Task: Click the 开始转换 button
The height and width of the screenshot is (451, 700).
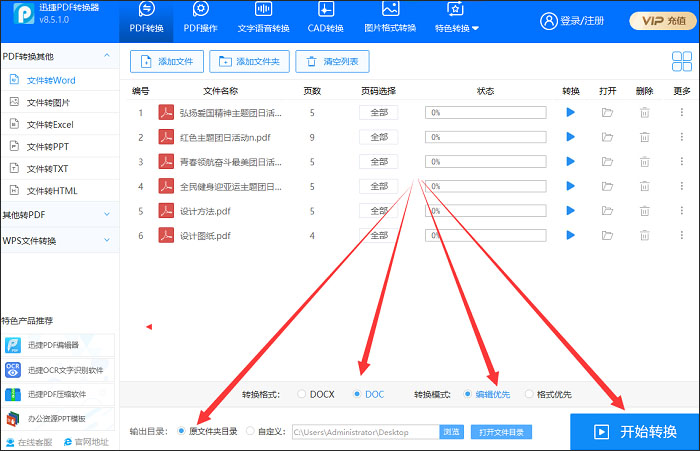Action: [634, 431]
